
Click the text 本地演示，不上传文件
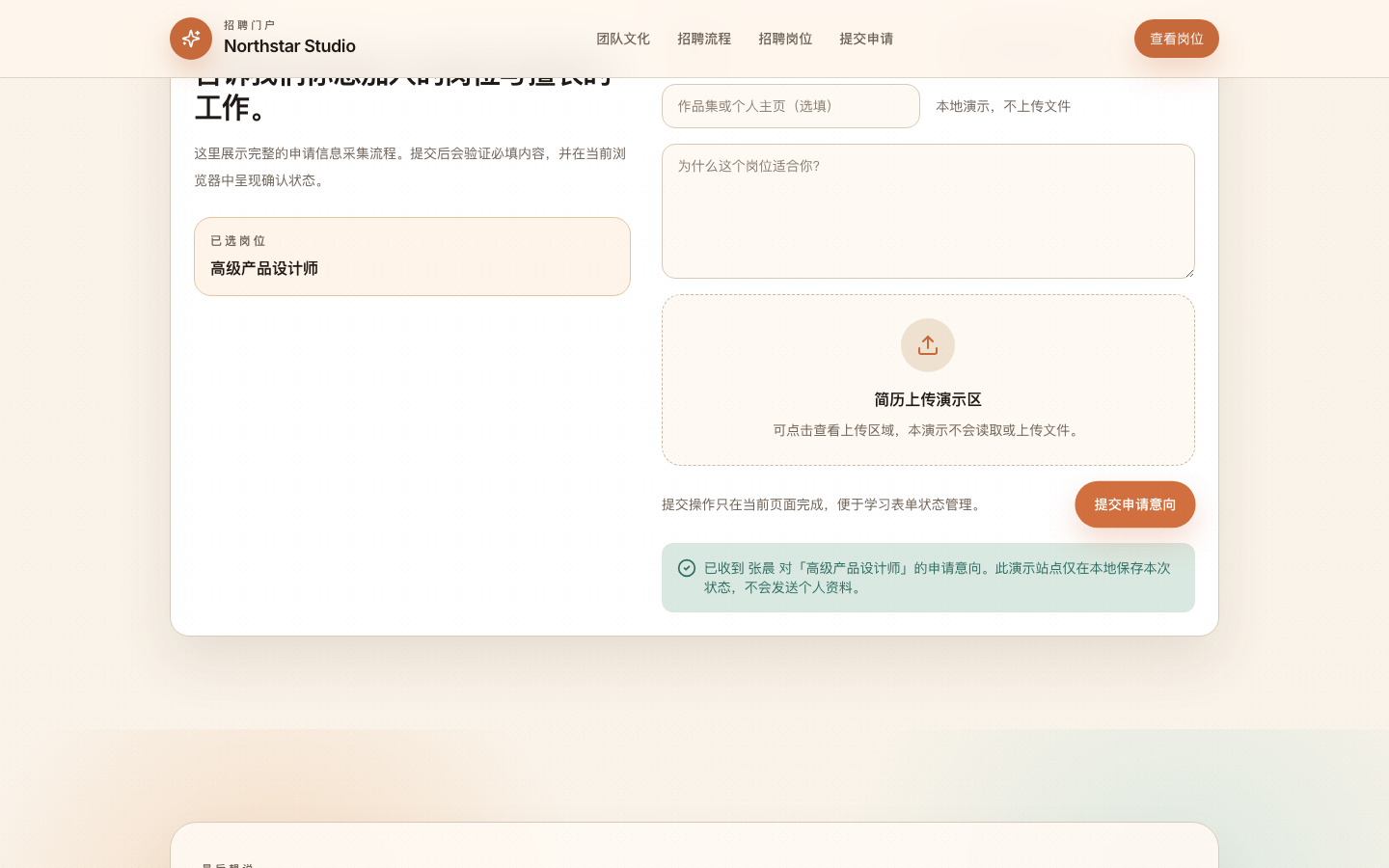(1003, 106)
